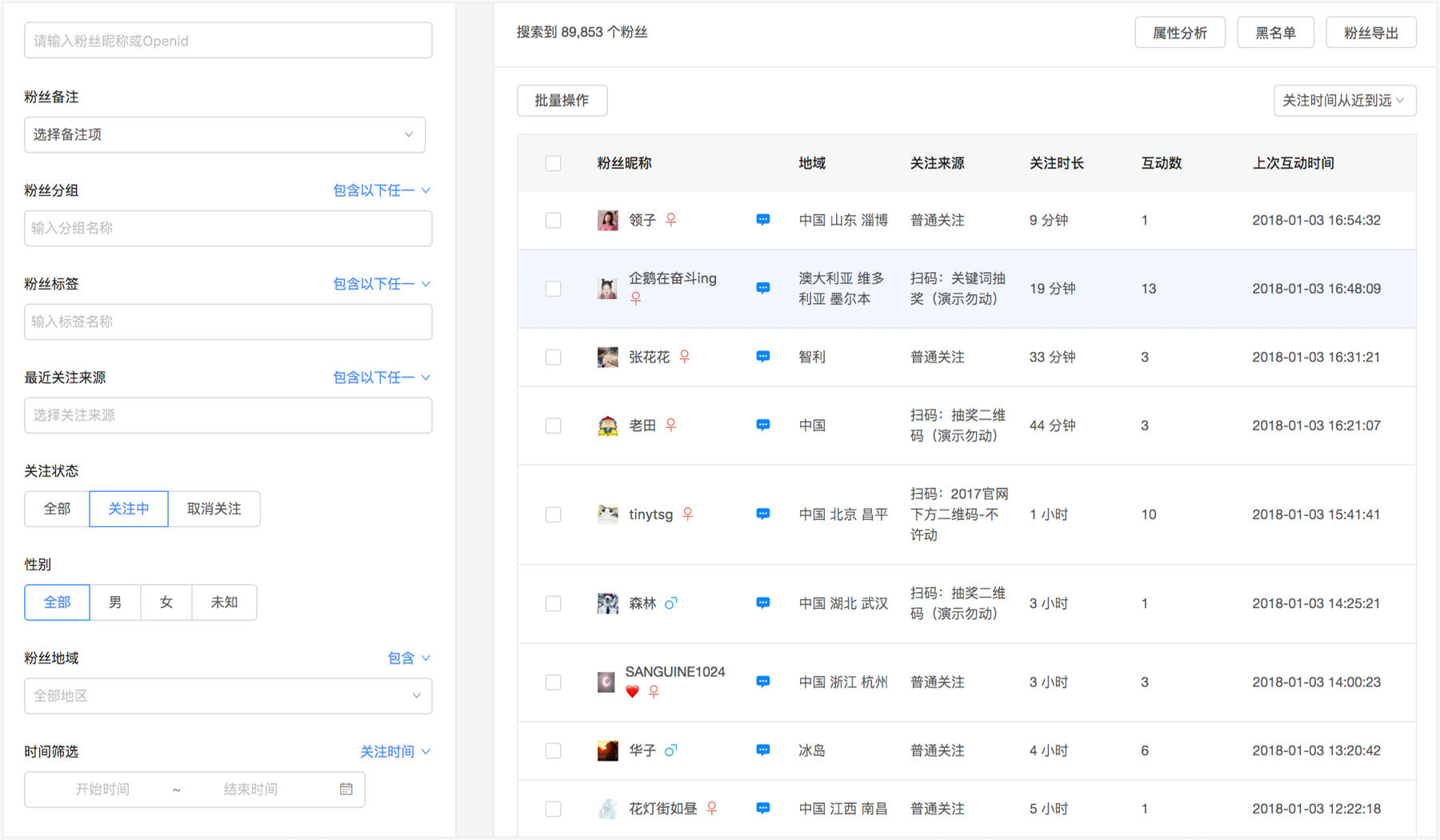1440x840 pixels.
Task: Open chat icon for tinytsg
Action: point(763,514)
